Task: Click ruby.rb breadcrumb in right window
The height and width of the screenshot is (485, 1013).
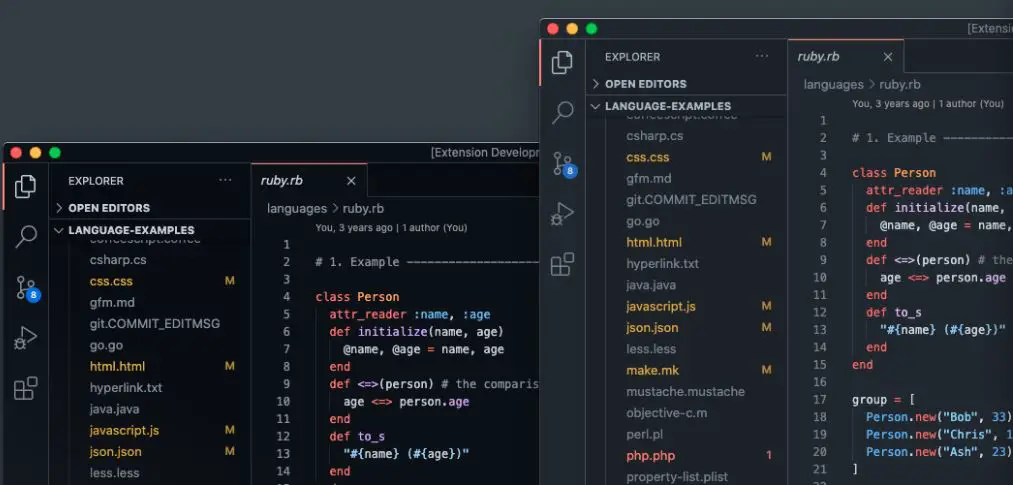Action: click(x=900, y=85)
